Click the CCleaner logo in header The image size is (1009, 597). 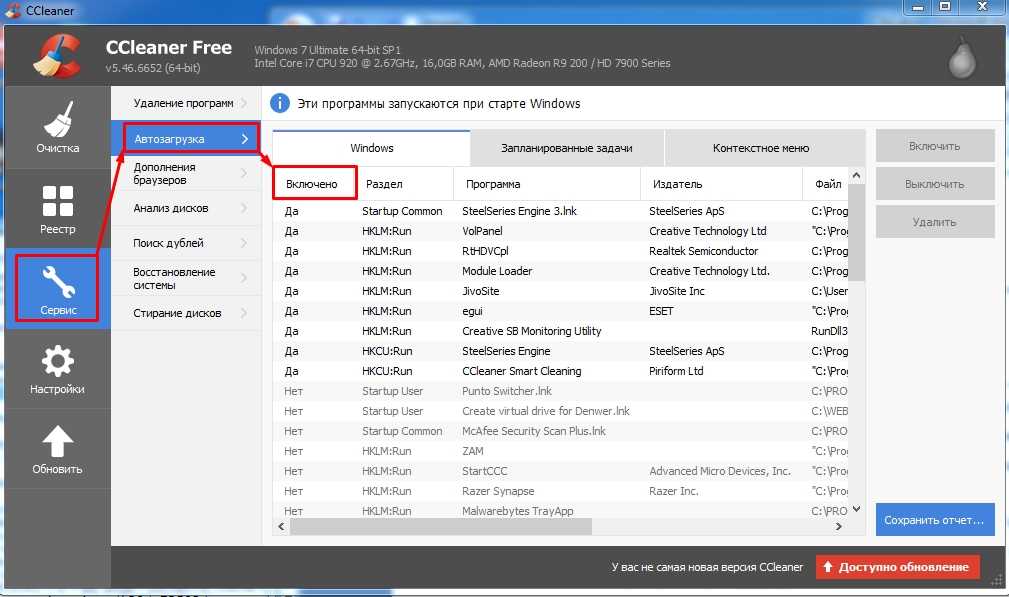tap(57, 57)
